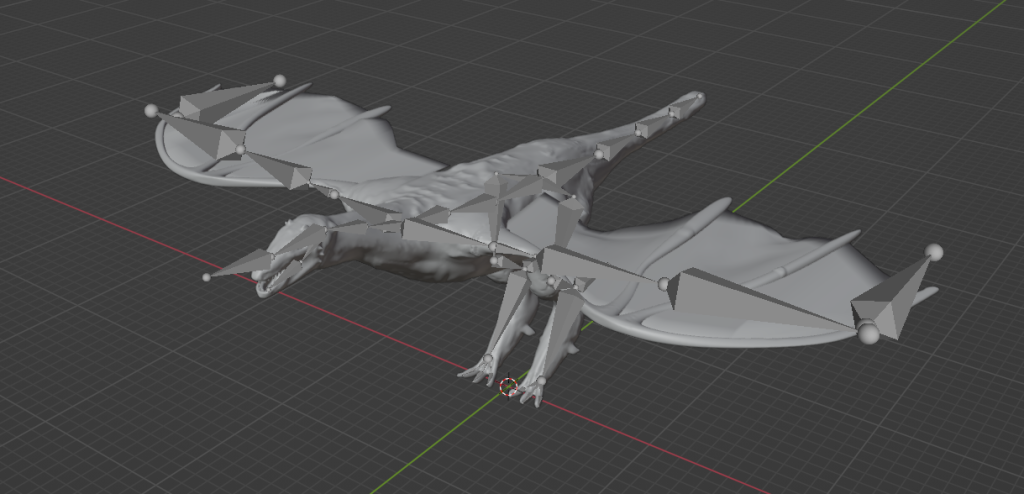Viewport: 1024px width, 494px height.
Task: Click the joint sphere on the left front foot
Action: tap(488, 359)
